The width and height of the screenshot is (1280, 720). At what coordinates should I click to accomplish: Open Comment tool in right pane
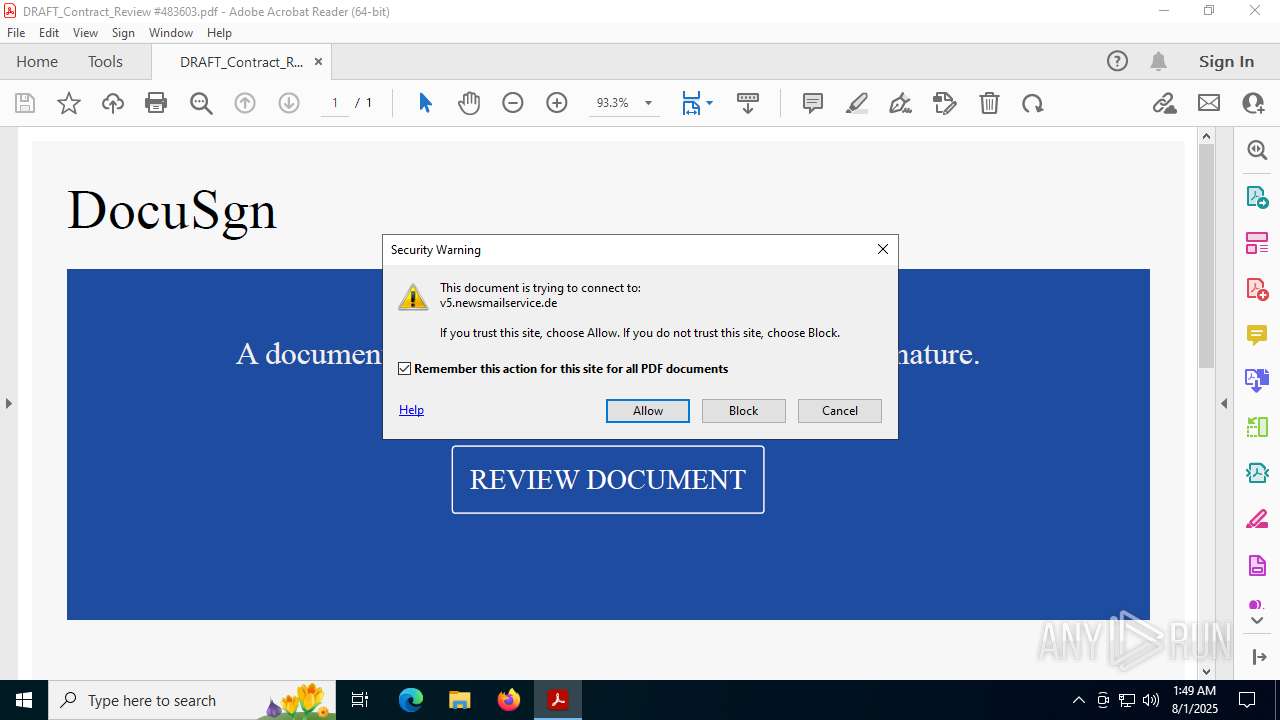pos(1257,335)
